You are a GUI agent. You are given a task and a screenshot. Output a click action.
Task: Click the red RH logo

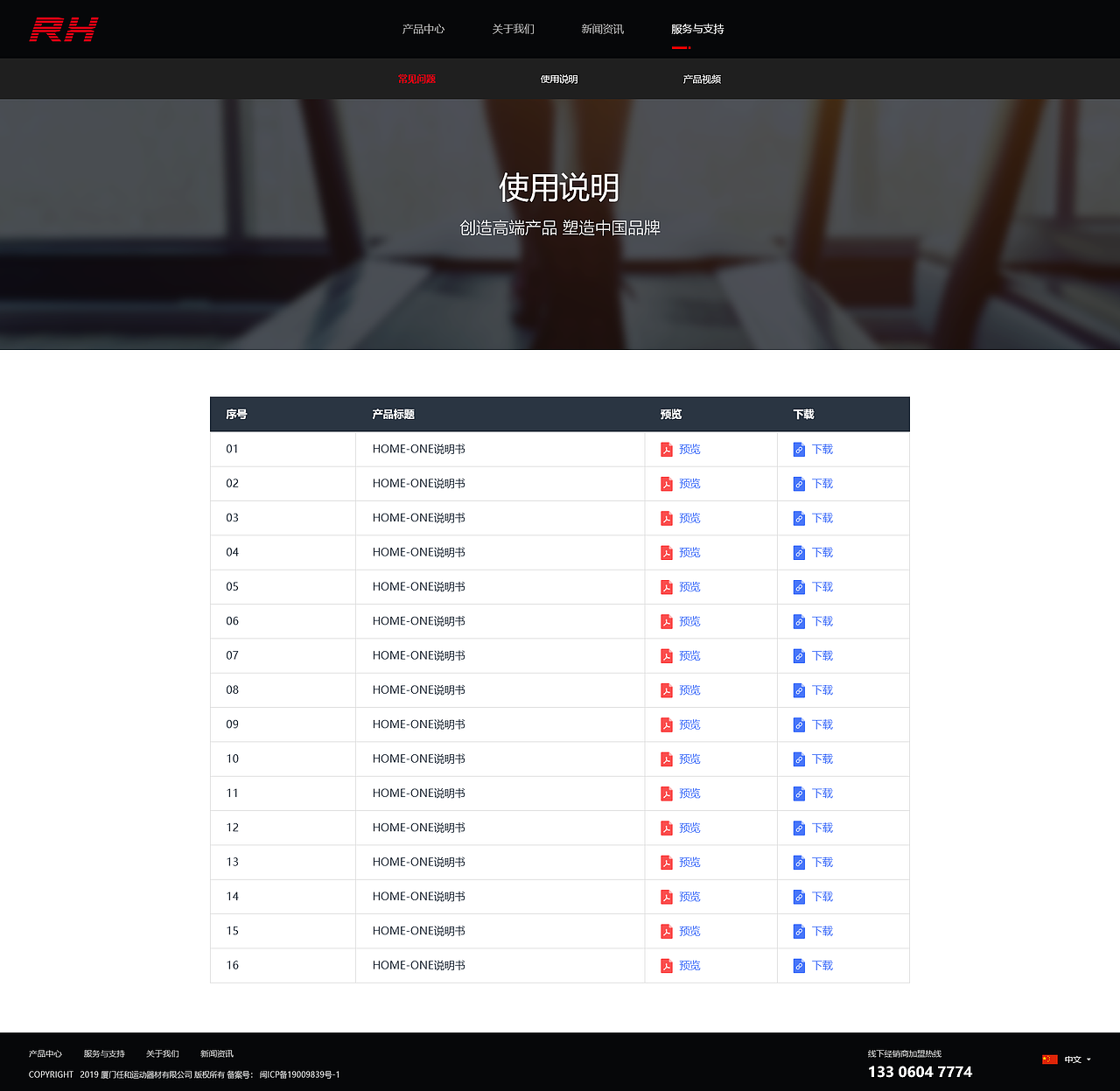(64, 30)
